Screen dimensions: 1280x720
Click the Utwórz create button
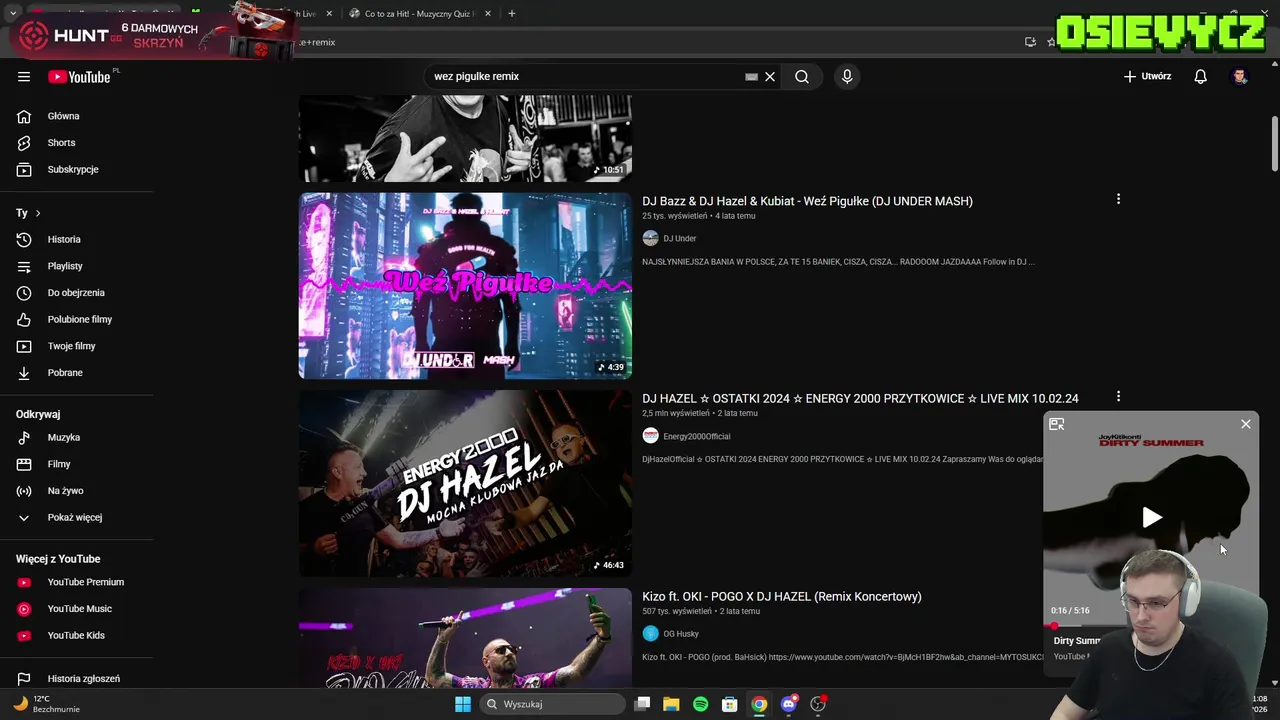pos(1147,76)
